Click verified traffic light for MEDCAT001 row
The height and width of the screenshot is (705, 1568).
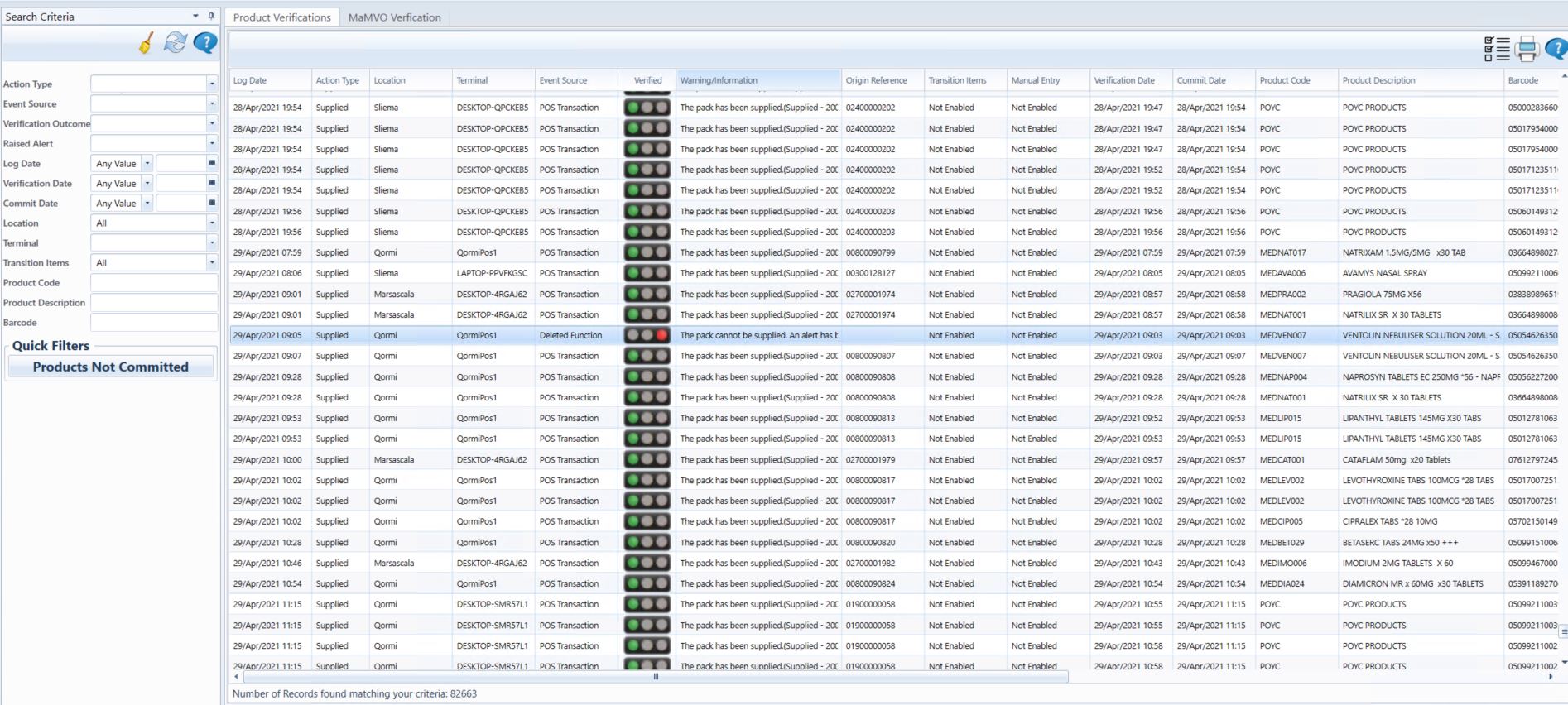tap(647, 459)
